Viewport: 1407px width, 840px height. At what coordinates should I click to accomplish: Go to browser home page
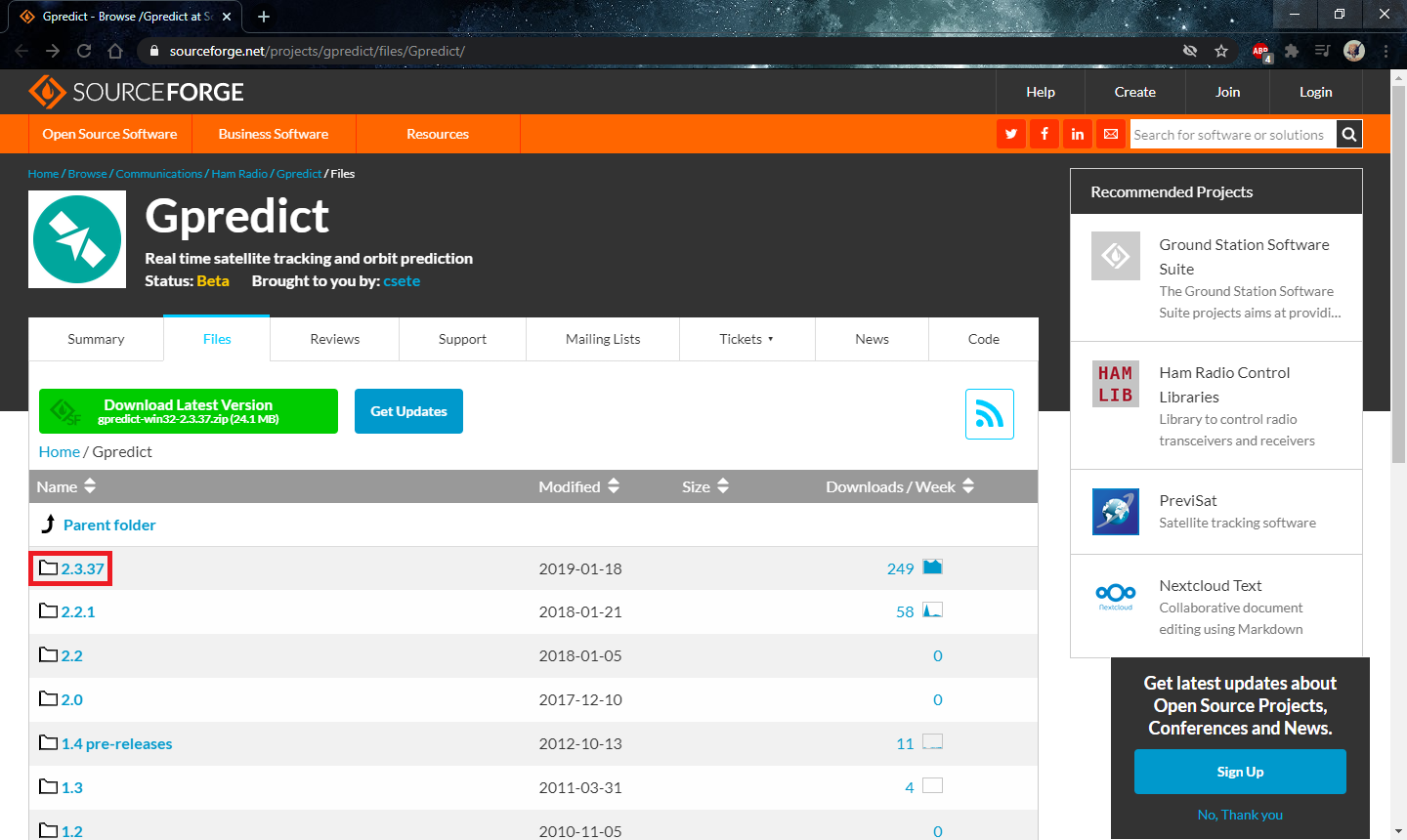tap(115, 51)
